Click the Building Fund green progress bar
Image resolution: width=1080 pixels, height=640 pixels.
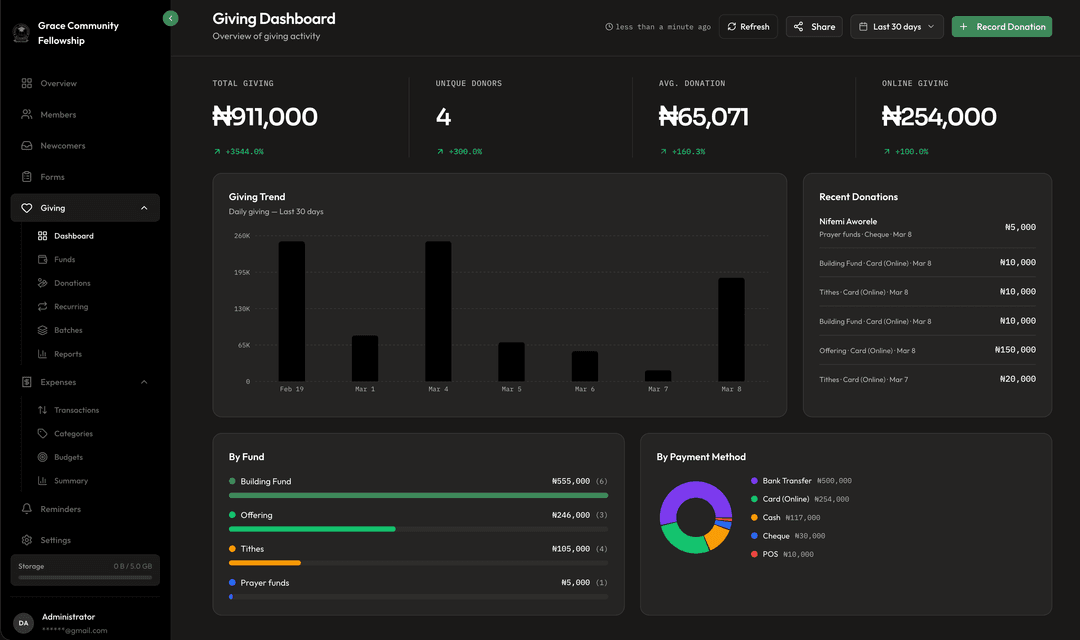pos(418,495)
